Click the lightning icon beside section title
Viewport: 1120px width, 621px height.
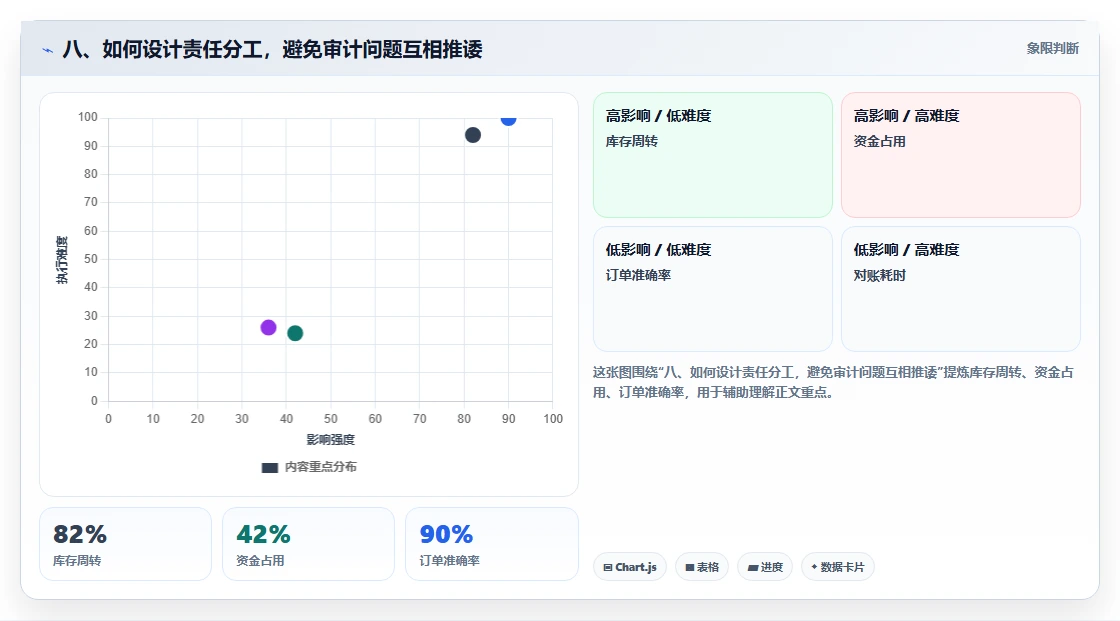tap(48, 50)
